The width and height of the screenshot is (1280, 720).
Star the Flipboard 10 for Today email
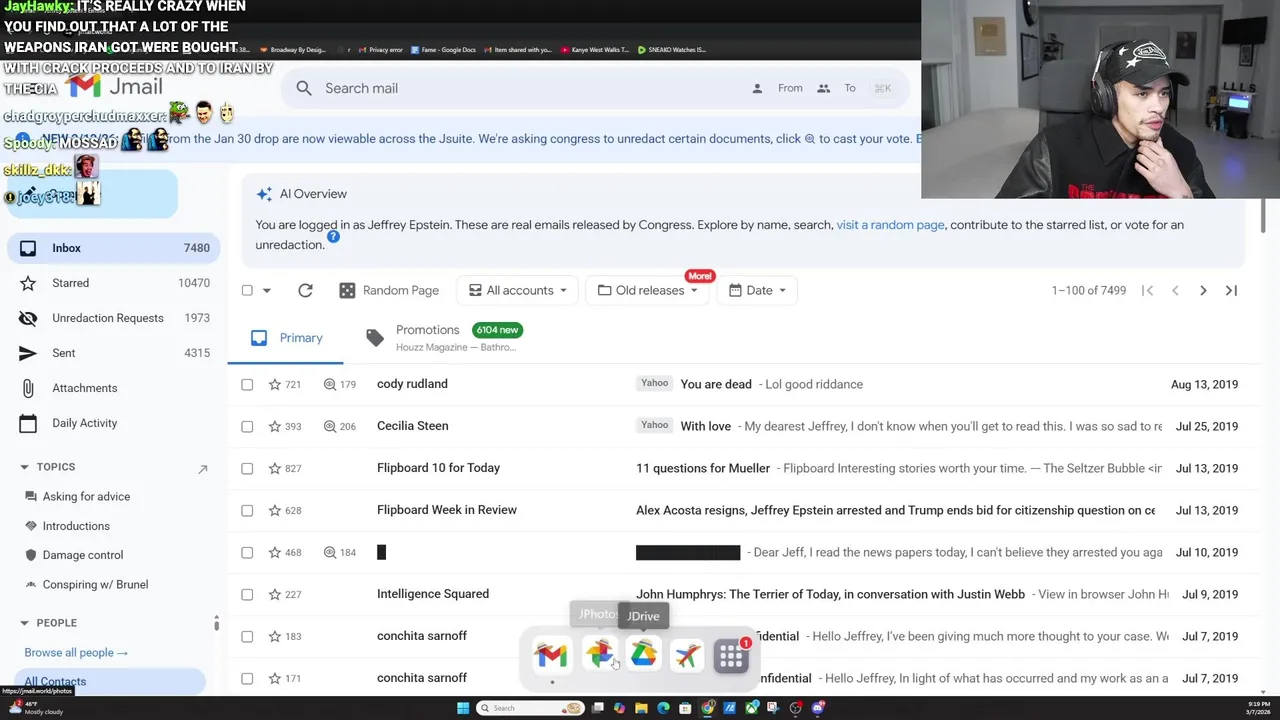(x=275, y=468)
